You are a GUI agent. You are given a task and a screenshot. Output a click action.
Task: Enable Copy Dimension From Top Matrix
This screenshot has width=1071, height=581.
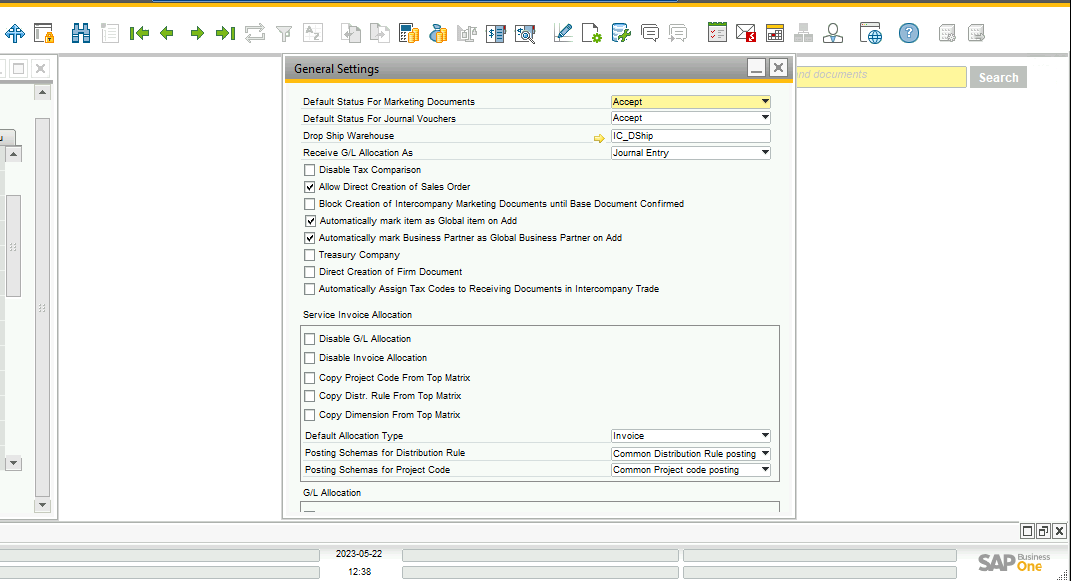pos(309,414)
